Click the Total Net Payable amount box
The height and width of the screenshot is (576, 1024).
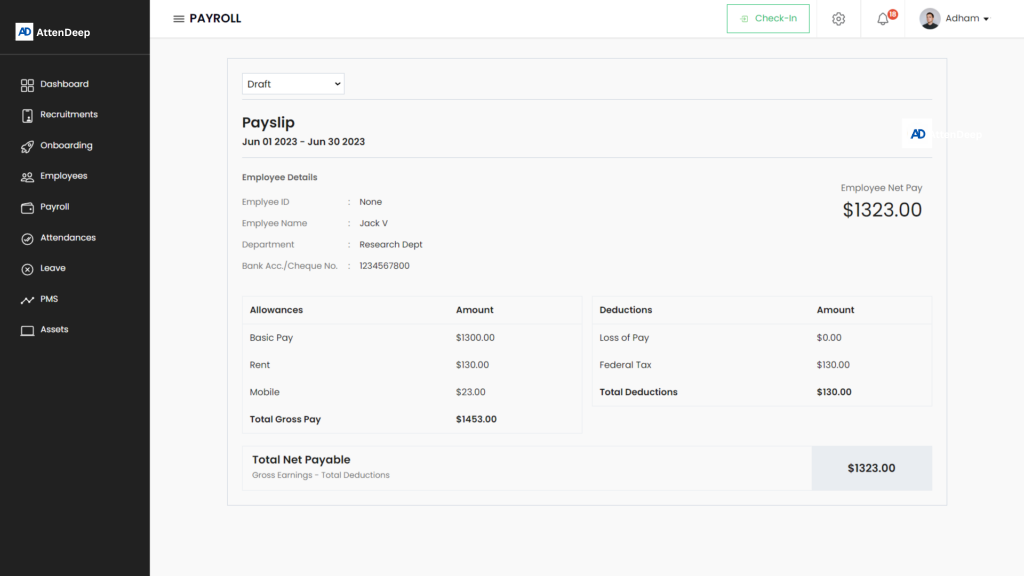(871, 468)
